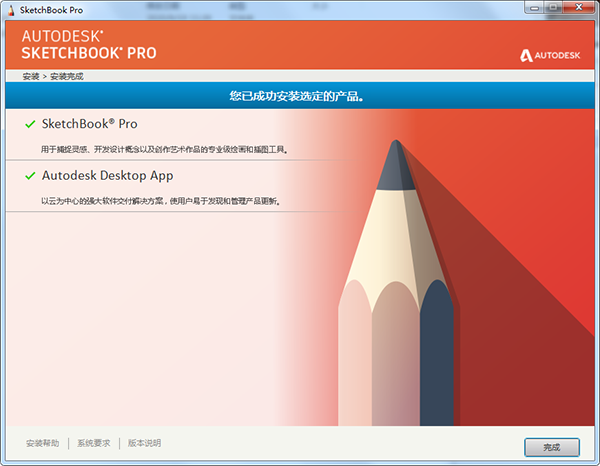Select the SketchBook® Pro product title
The height and width of the screenshot is (466, 600).
pyautogui.click(x=90, y=124)
